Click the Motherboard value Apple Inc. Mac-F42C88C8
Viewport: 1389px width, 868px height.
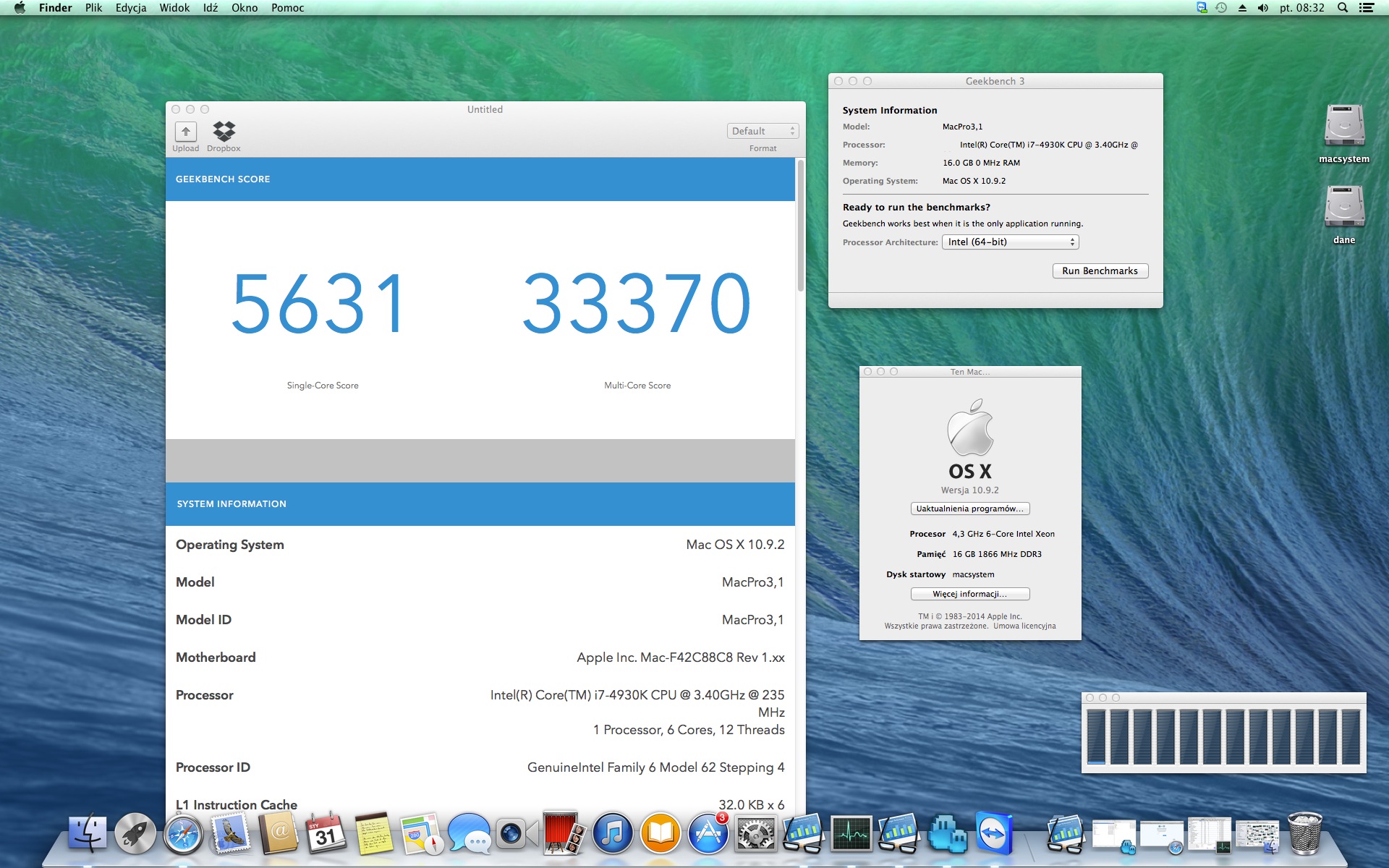point(681,658)
